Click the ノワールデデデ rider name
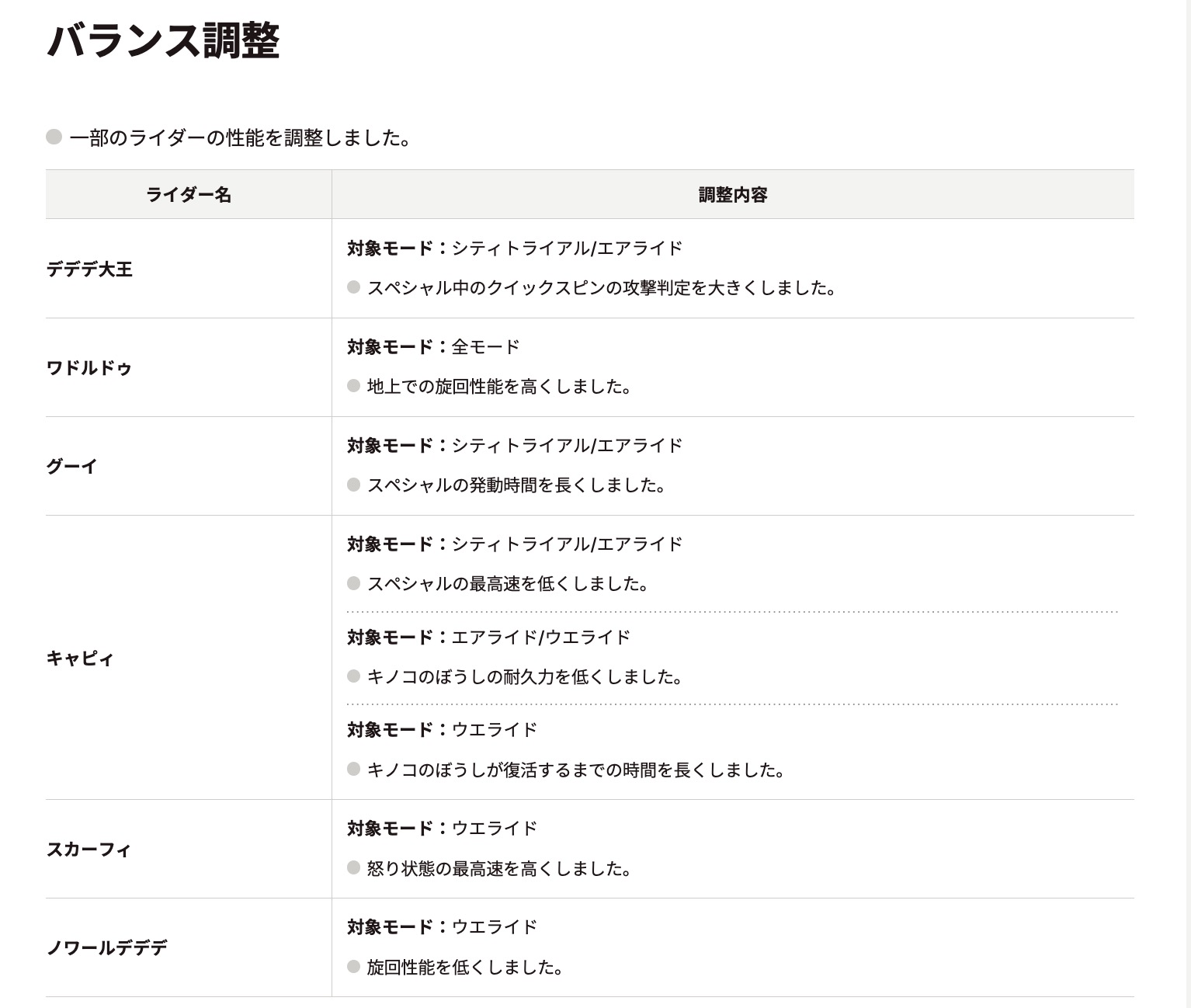Image resolution: width=1191 pixels, height=1008 pixels. (107, 948)
